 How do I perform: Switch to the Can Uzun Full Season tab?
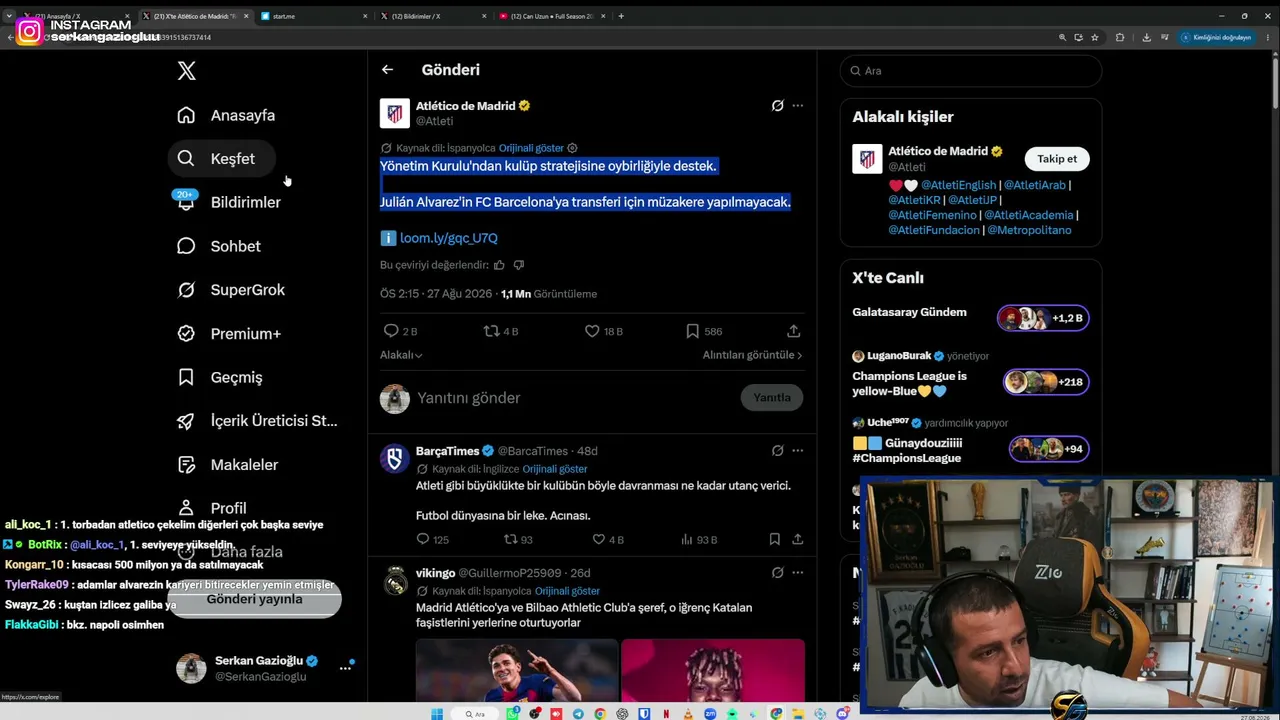[551, 16]
